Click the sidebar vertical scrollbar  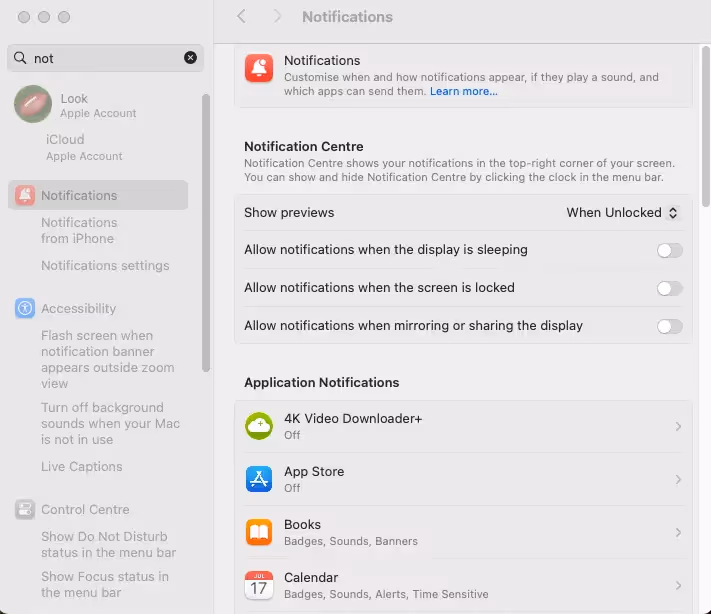[x=206, y=233]
